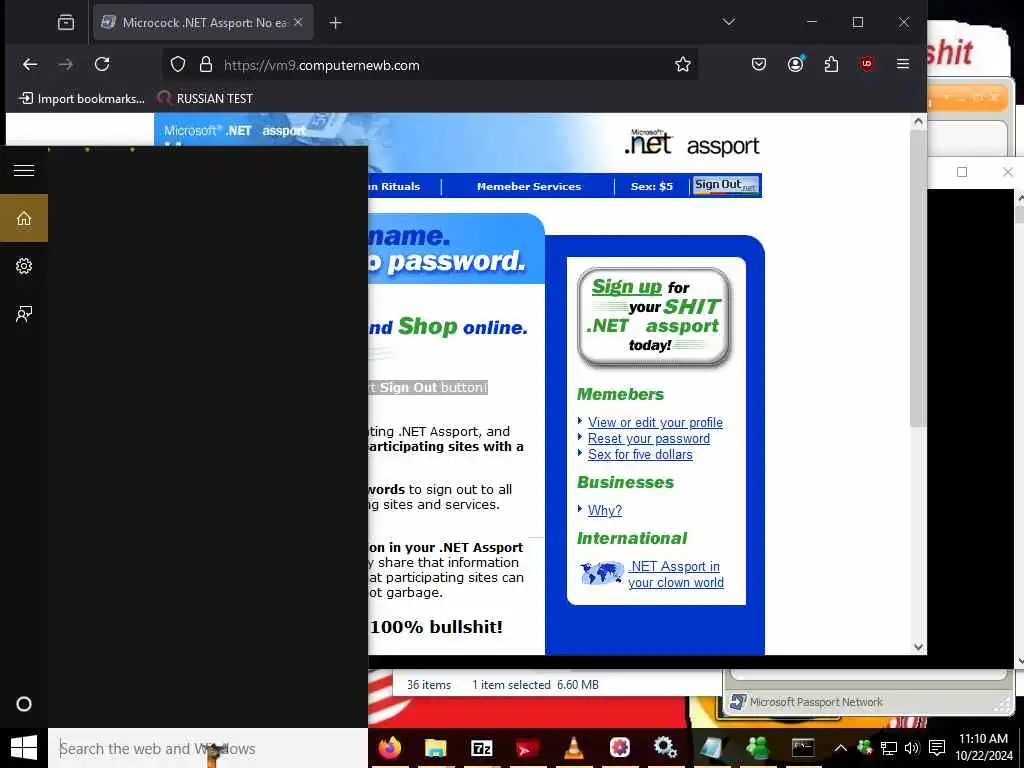Open the green Messenger app in taskbar
Screen dimensions: 1024x768
click(x=757, y=748)
